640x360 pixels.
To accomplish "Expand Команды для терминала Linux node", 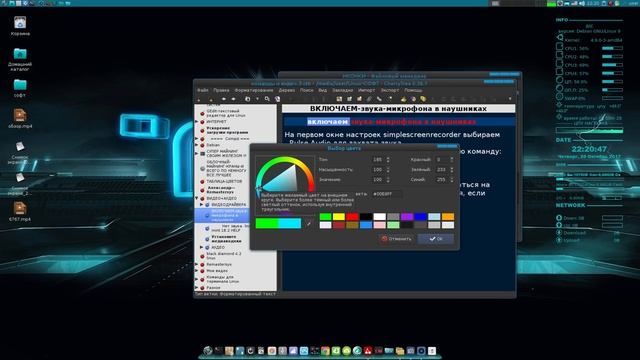I will tap(197, 279).
